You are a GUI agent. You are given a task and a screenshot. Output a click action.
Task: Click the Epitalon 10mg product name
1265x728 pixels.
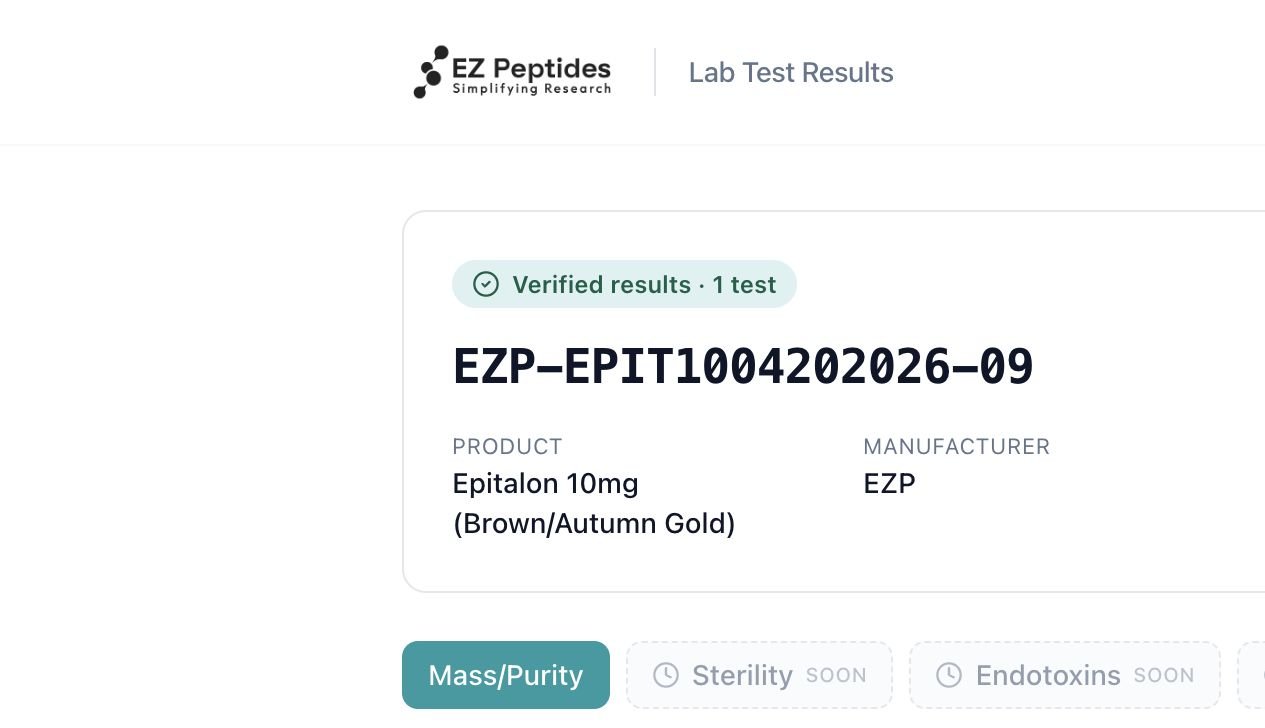pyautogui.click(x=545, y=484)
